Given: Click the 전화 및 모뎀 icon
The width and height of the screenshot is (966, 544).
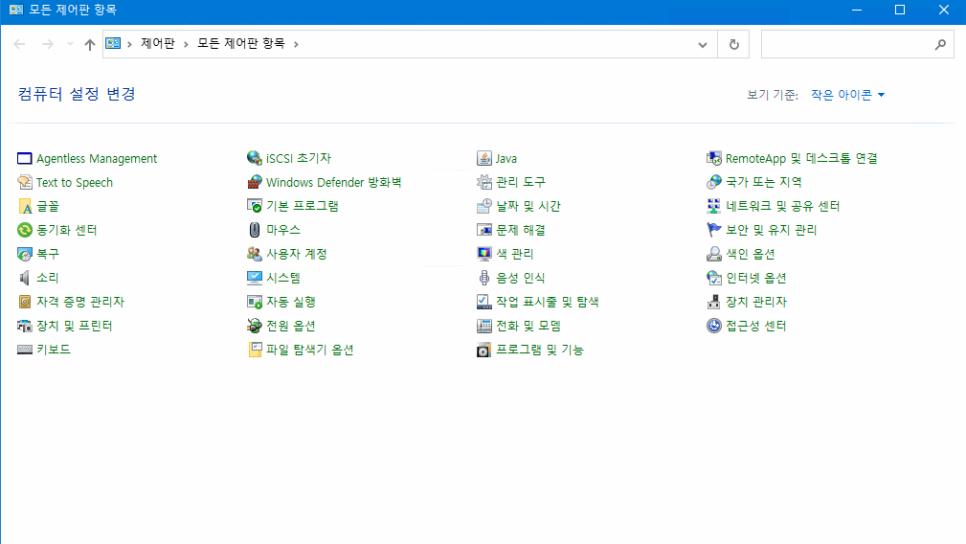Looking at the screenshot, I should click(484, 326).
